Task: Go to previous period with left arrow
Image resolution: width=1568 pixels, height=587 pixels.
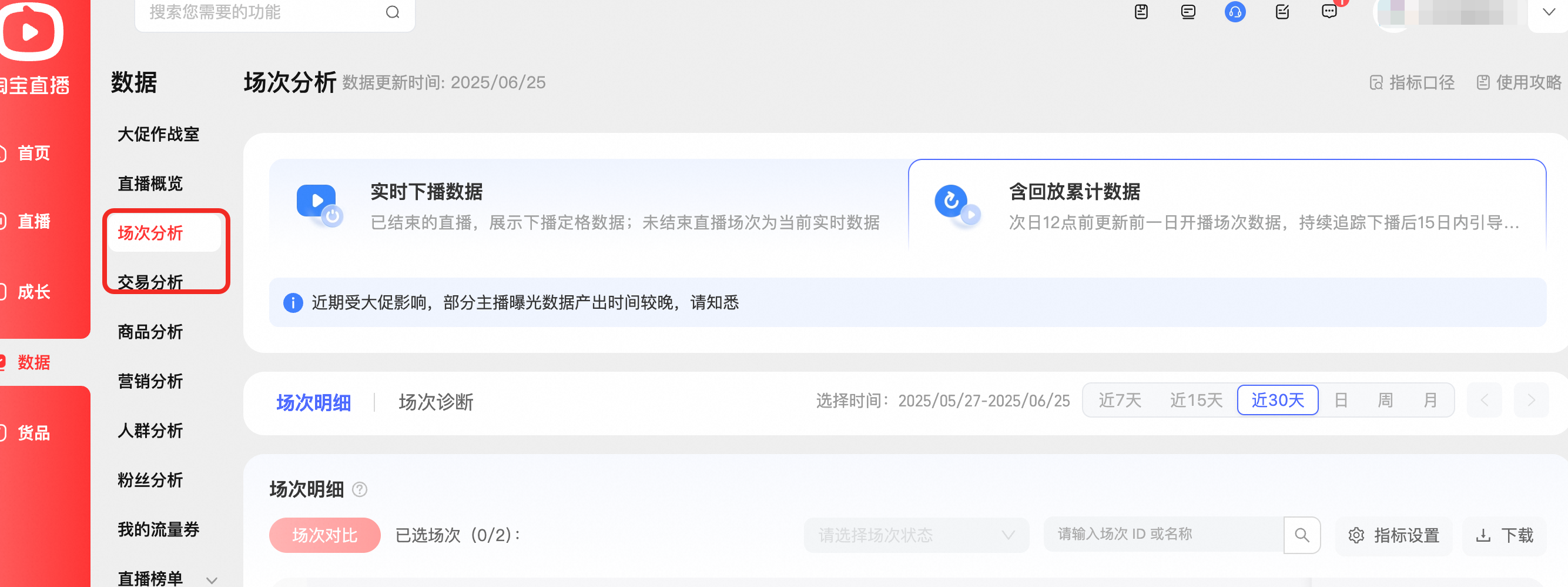Action: (1485, 400)
